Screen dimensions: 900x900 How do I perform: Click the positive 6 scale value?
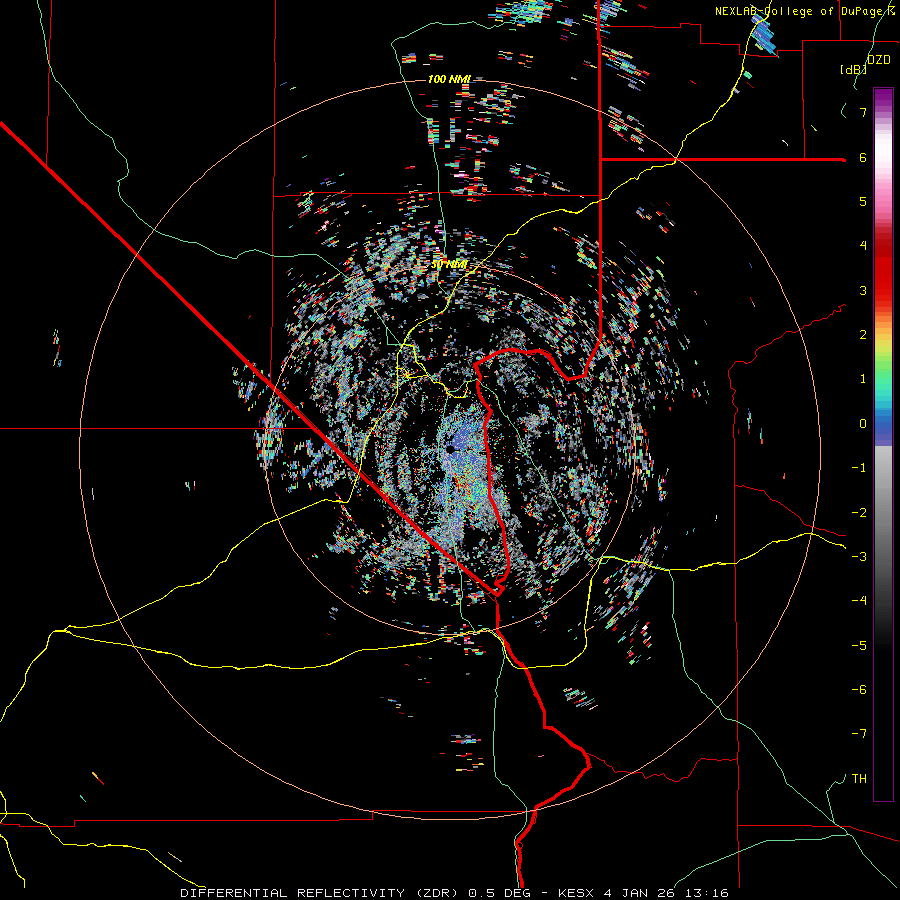[x=863, y=157]
